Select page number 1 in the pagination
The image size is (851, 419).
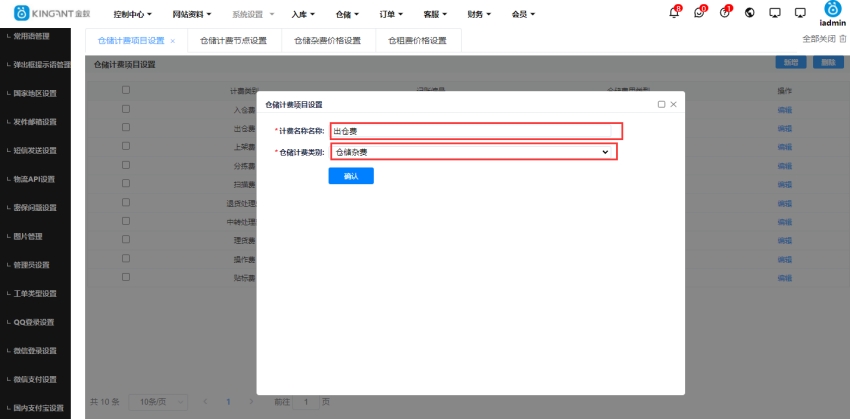click(x=228, y=402)
